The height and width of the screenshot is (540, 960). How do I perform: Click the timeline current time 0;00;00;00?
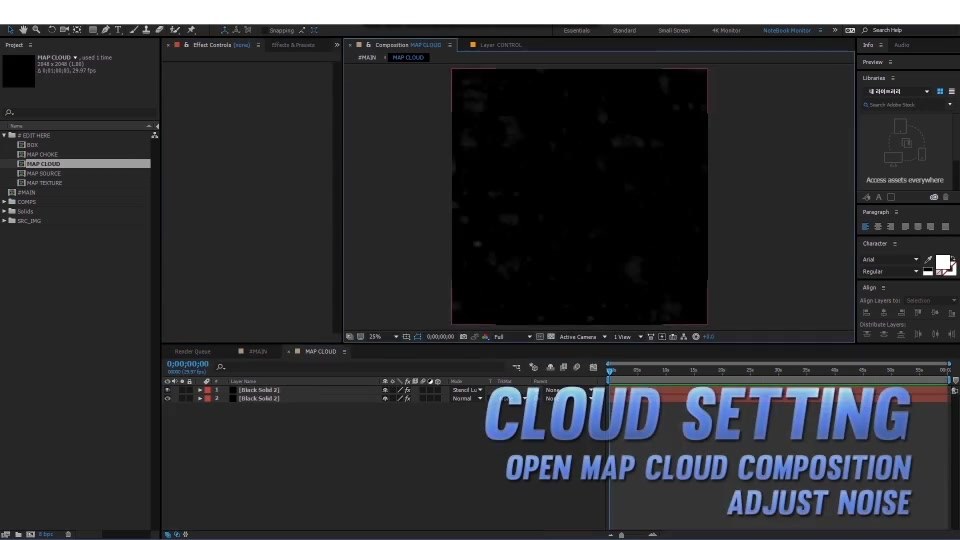coord(188,364)
